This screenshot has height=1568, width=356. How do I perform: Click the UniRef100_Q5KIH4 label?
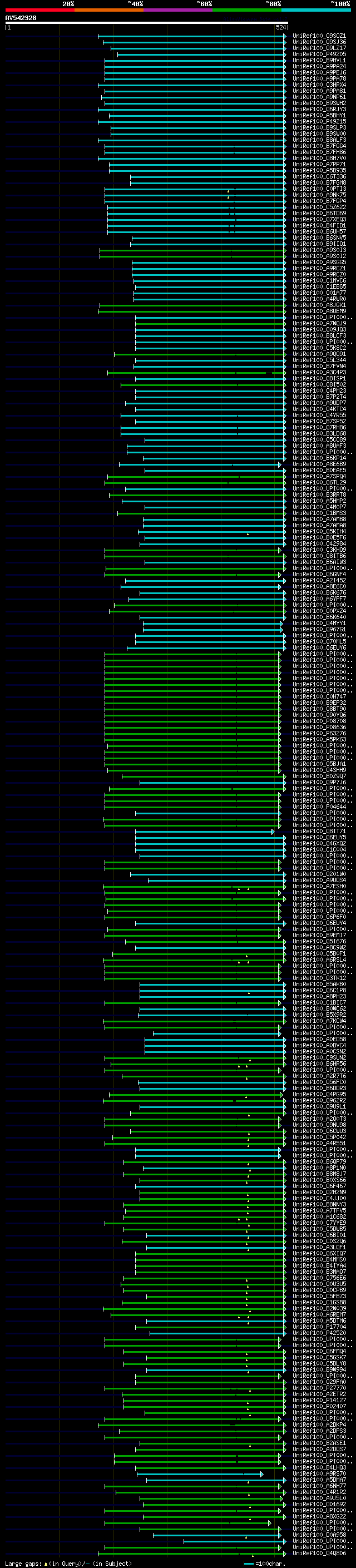click(319, 531)
